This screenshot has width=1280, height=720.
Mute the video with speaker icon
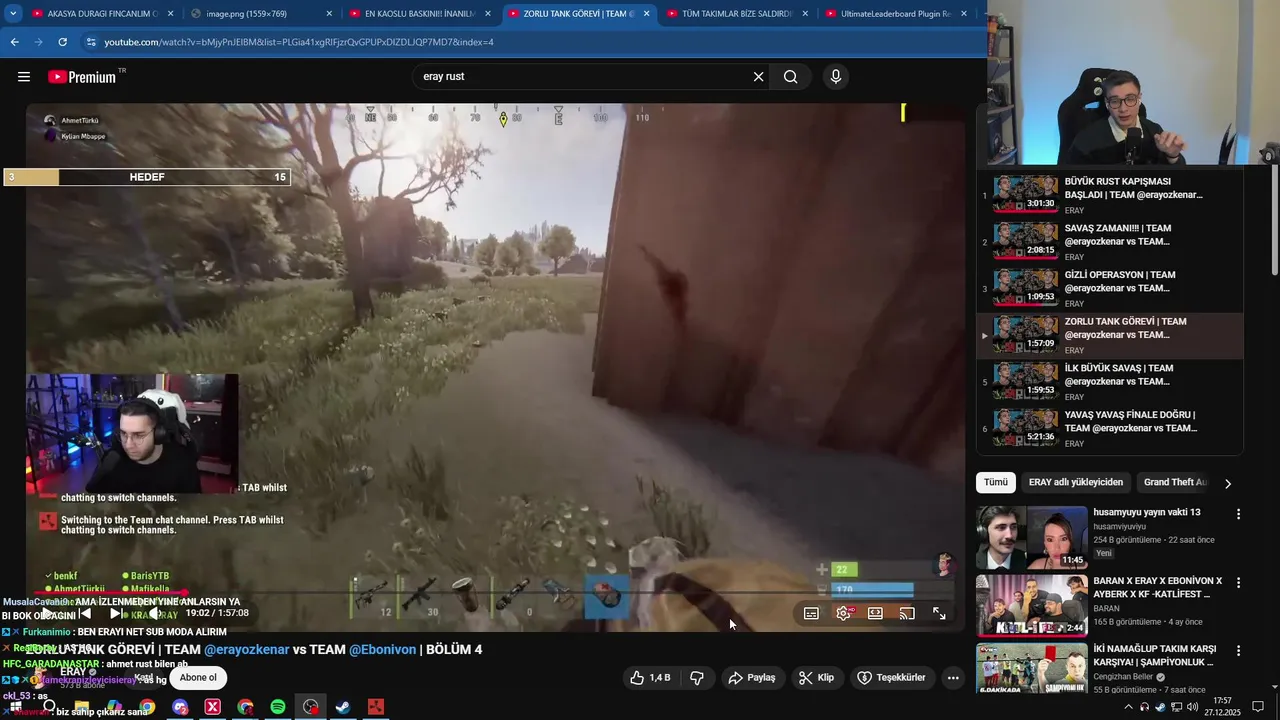pos(156,613)
